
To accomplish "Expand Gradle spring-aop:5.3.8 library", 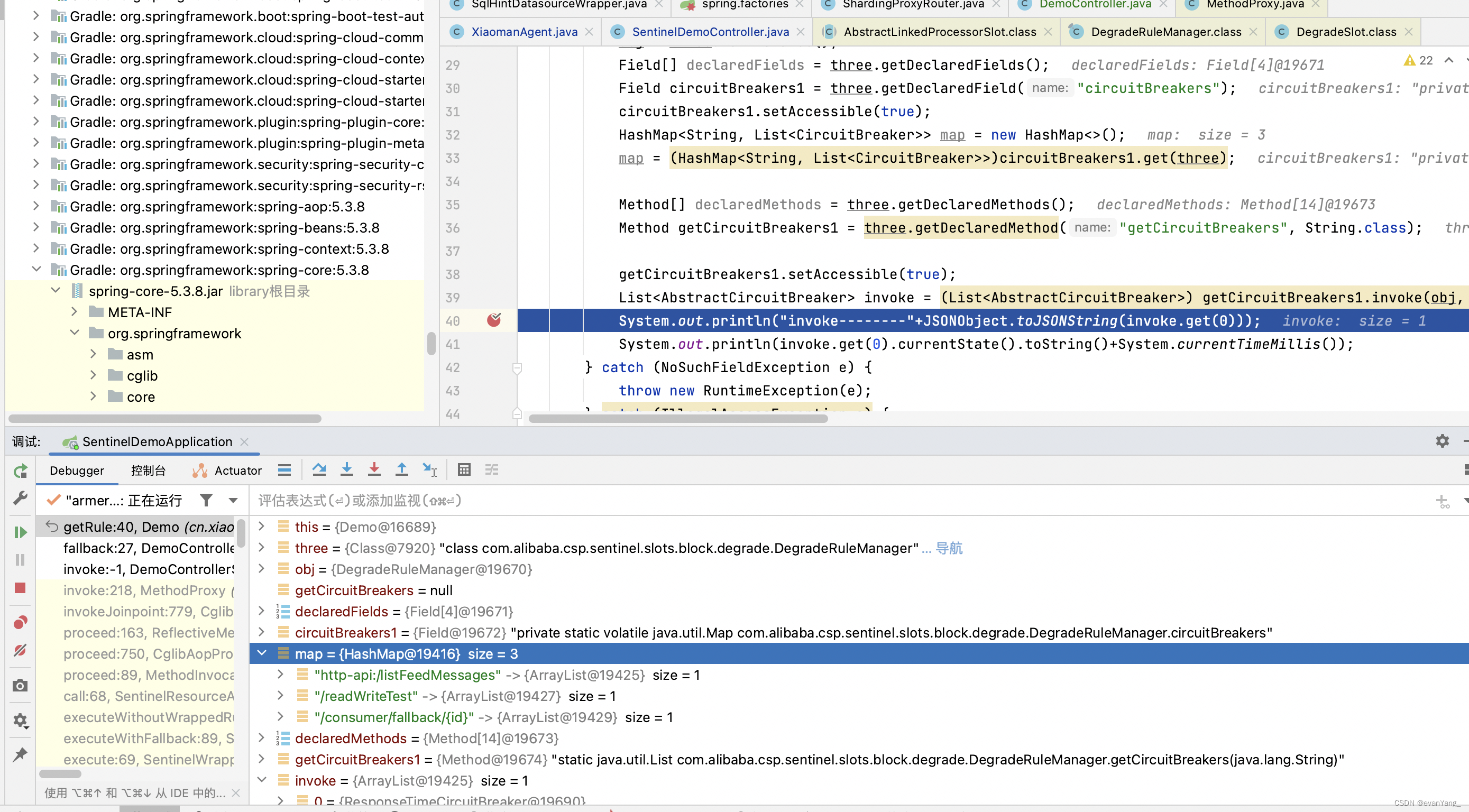I will pyautogui.click(x=36, y=205).
